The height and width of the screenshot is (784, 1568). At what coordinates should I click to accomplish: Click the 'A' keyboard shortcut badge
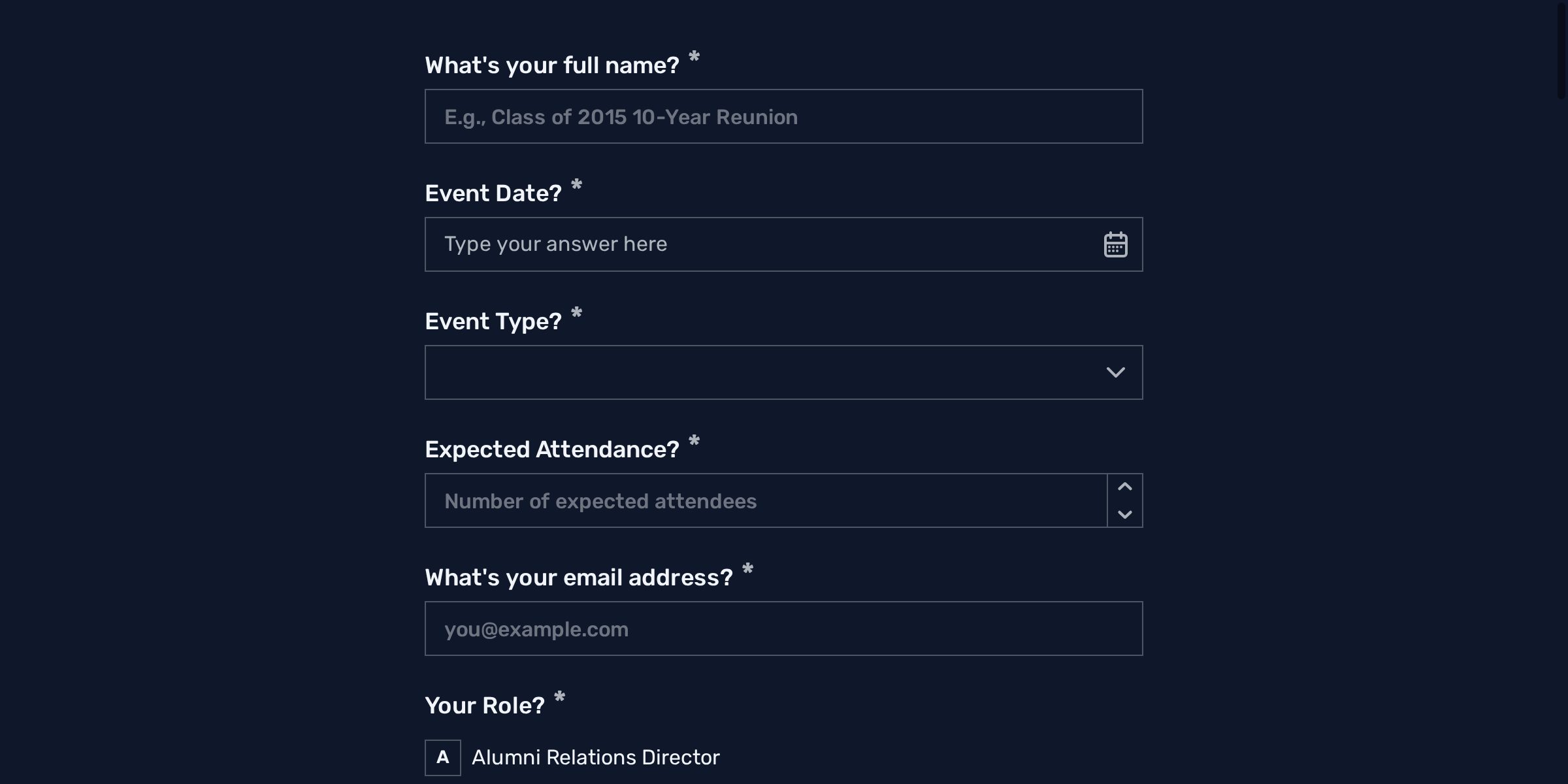click(444, 758)
